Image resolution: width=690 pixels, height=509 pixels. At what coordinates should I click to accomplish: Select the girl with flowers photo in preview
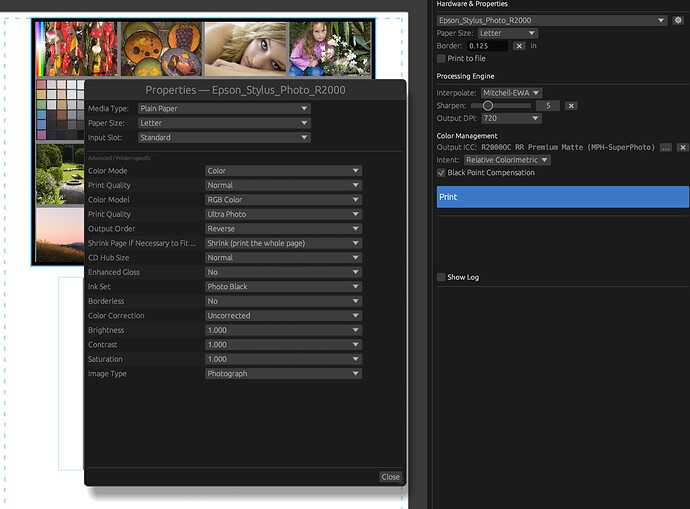330,49
